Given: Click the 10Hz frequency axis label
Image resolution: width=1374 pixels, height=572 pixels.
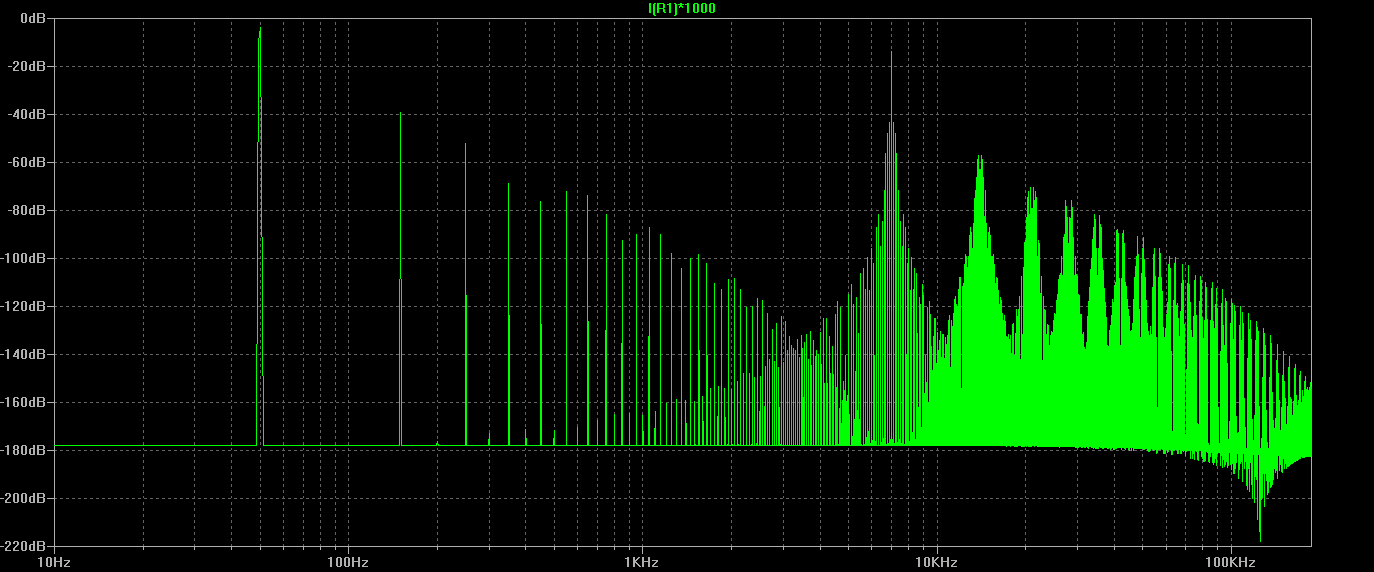Looking at the screenshot, I should (53, 563).
